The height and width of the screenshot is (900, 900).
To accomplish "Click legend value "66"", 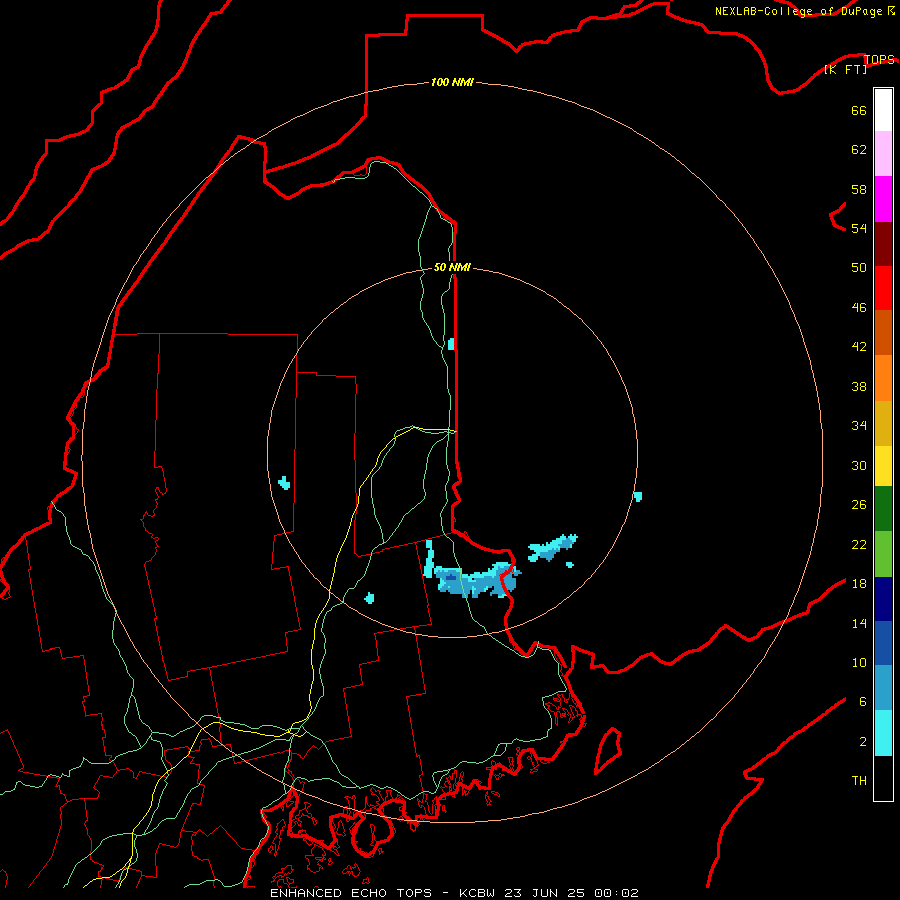I will [859, 110].
